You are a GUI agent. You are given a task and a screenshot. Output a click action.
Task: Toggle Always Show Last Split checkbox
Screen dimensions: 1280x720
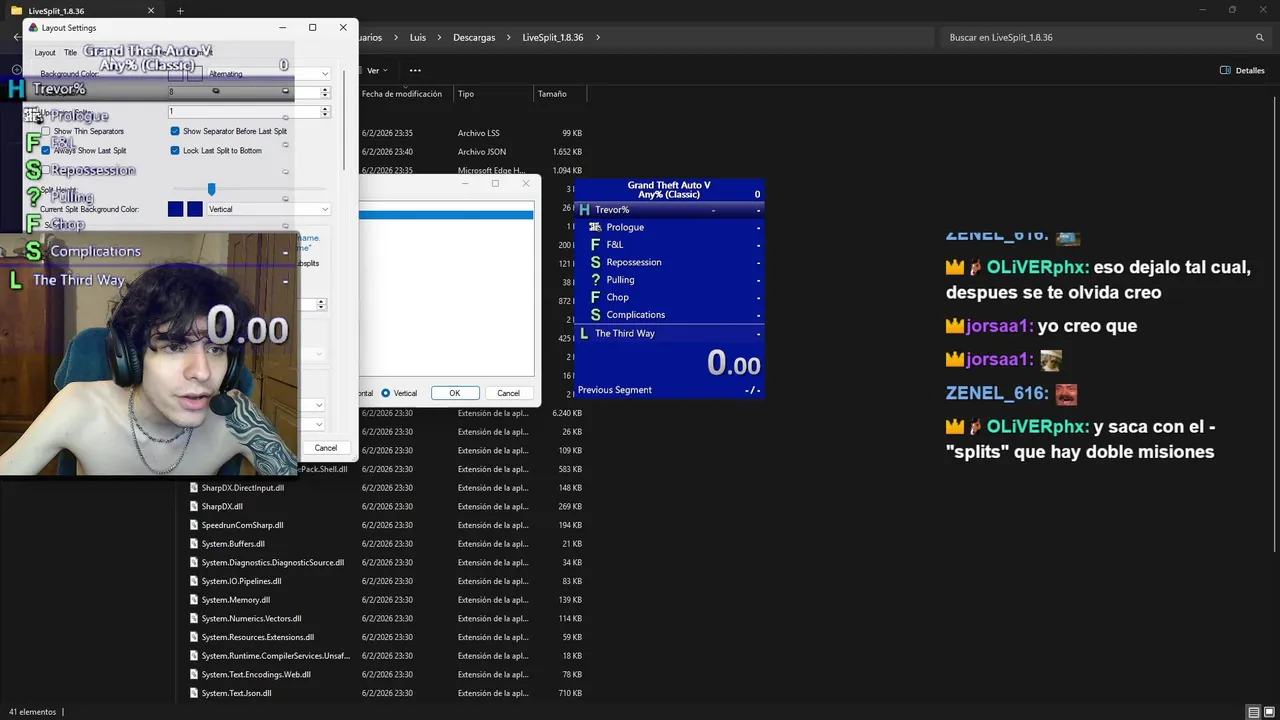click(45, 150)
